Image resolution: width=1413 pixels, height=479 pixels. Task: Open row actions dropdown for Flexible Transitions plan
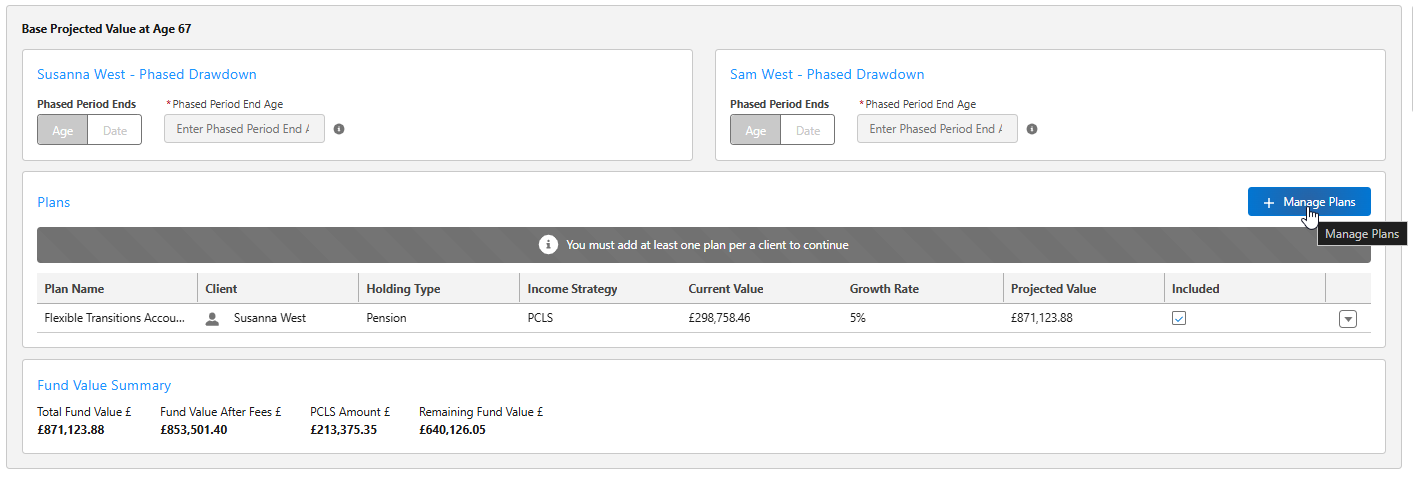tap(1347, 319)
